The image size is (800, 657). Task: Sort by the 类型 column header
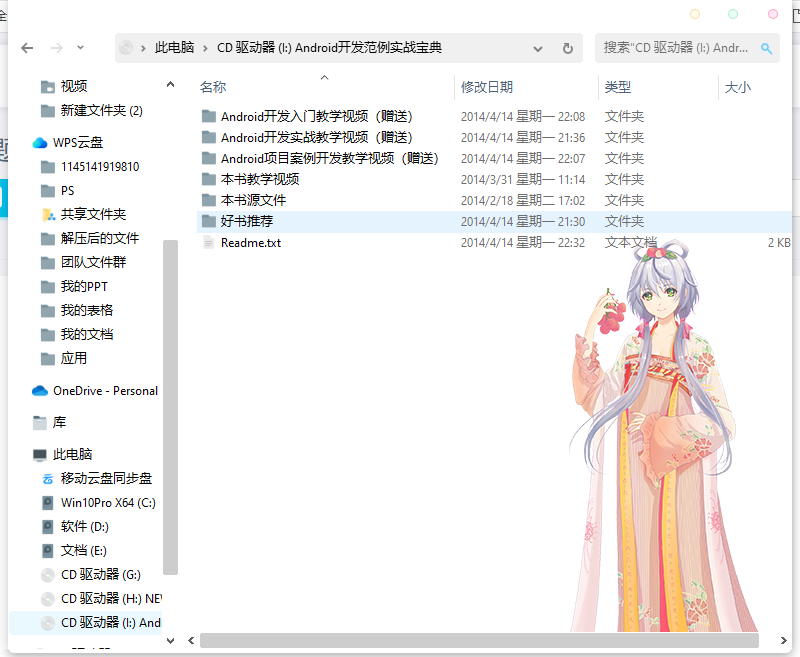click(618, 87)
